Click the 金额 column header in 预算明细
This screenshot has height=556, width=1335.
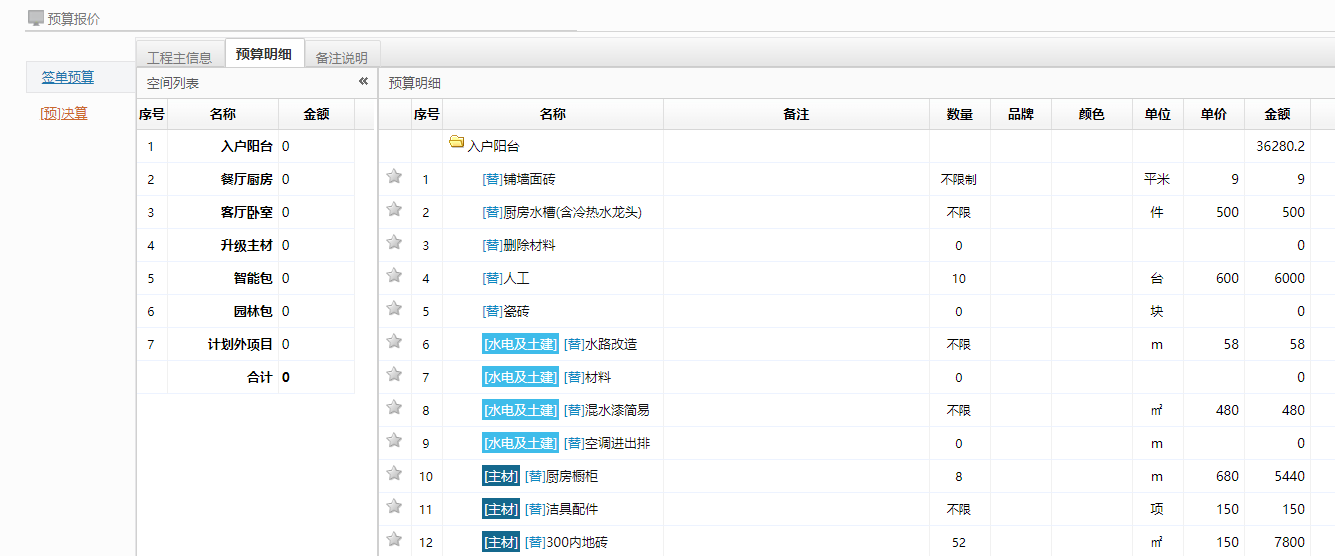pos(1277,114)
